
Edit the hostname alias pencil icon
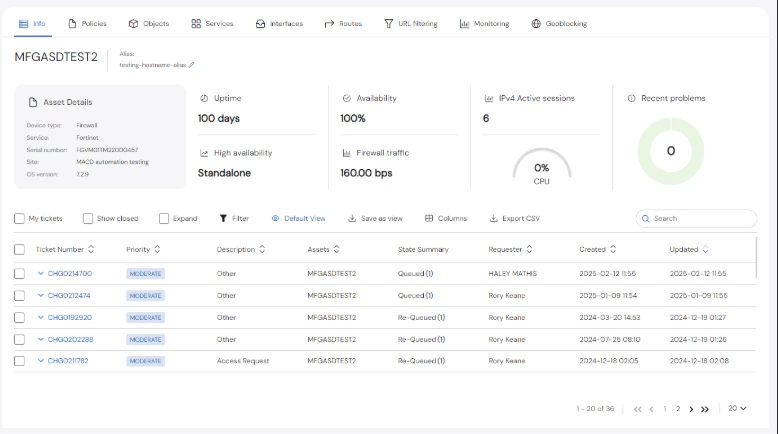coord(192,65)
